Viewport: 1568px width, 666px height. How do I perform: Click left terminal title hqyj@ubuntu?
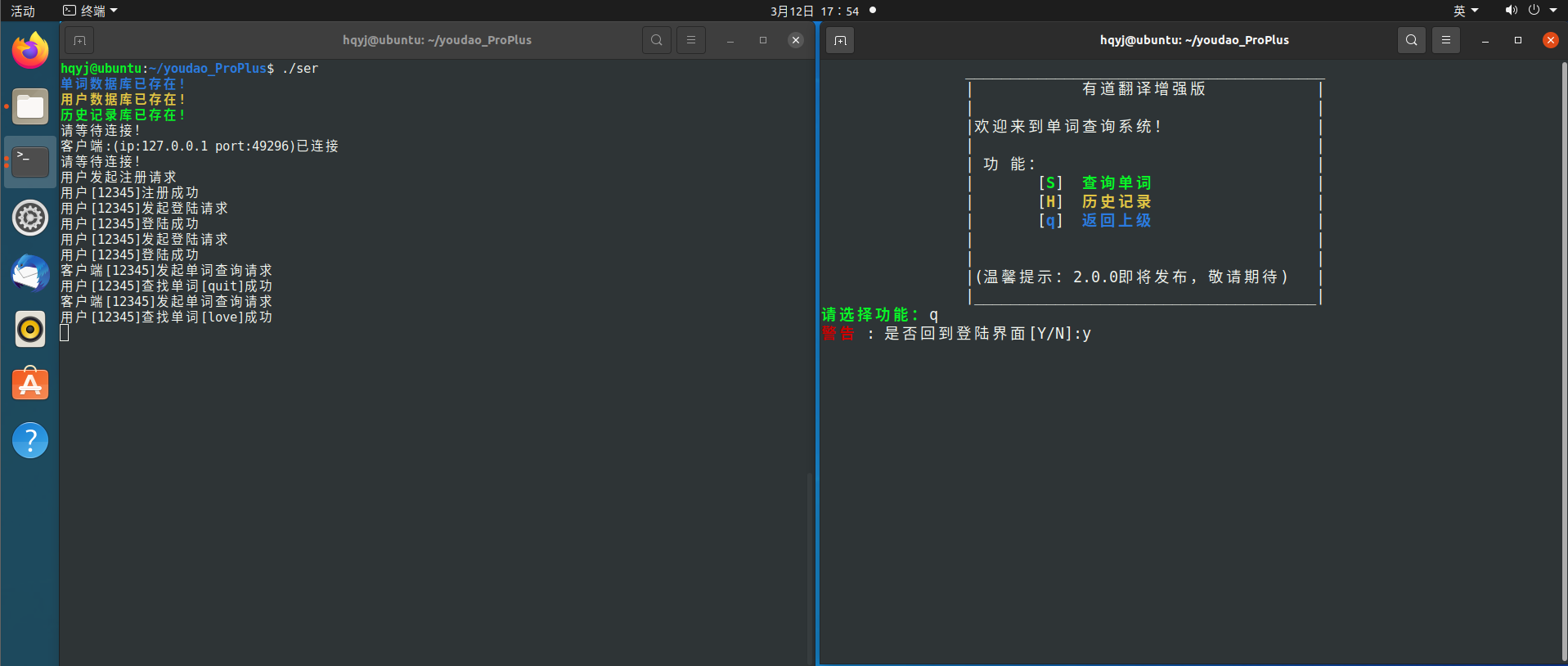[x=437, y=40]
